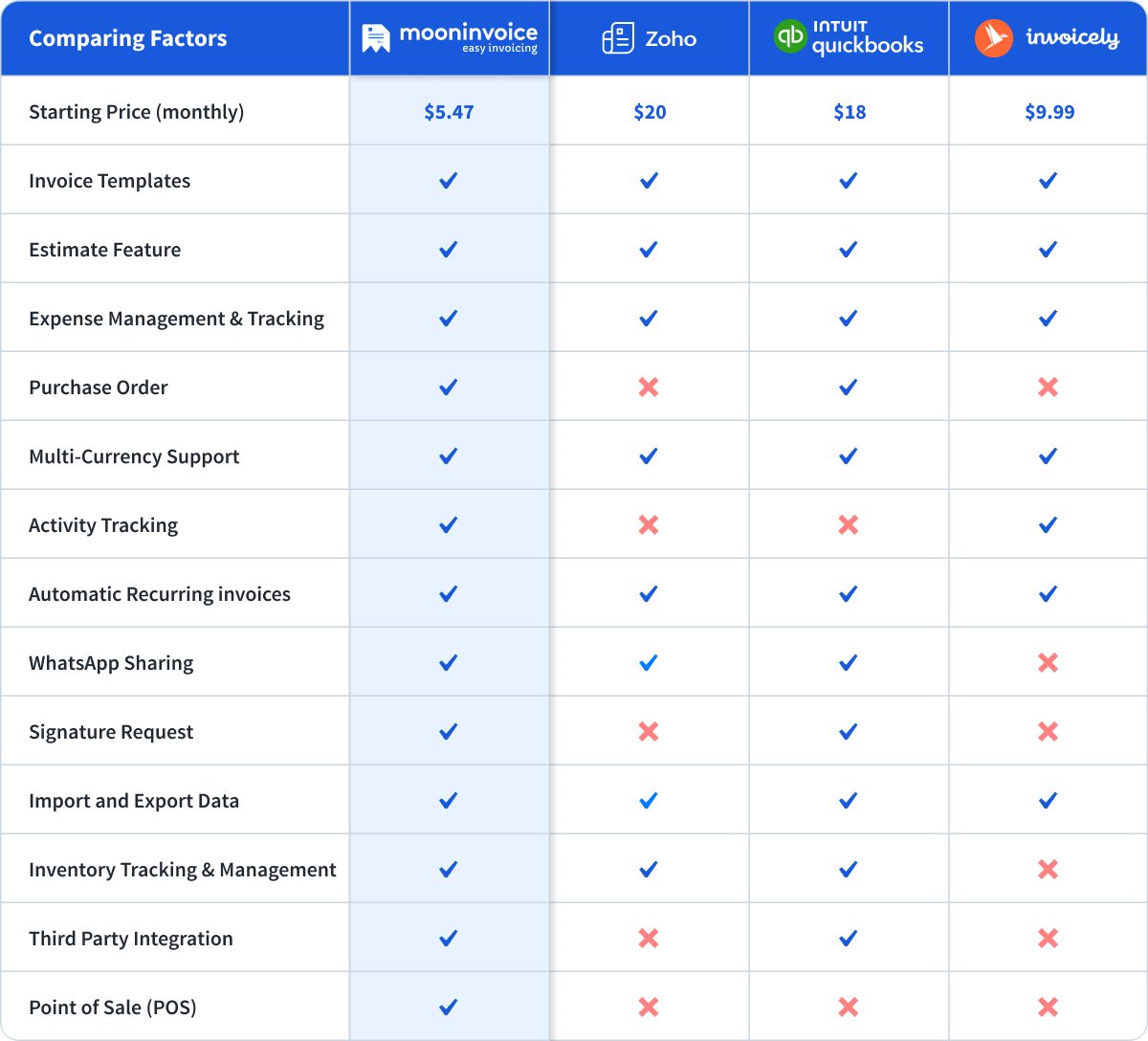Click Zoho checkmark for Estimate Feature

click(x=649, y=250)
